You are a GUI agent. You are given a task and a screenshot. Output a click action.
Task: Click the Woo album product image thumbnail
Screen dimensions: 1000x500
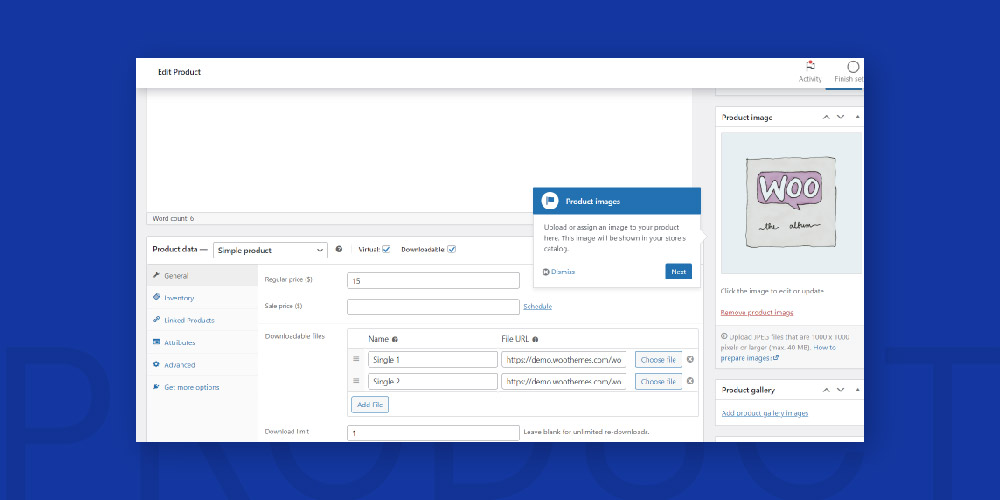click(x=791, y=203)
